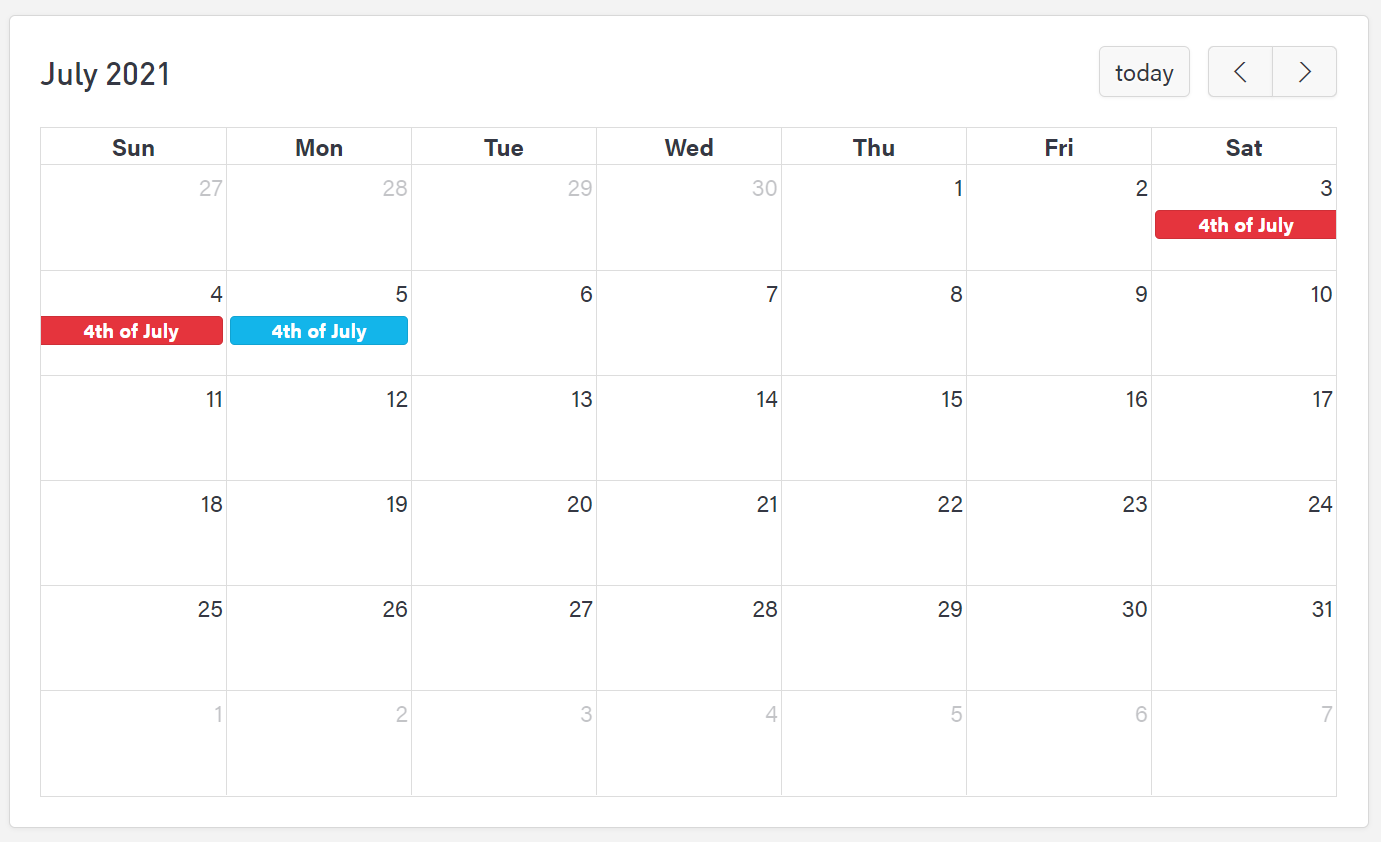The image size is (1381, 842).
Task: Go to the next month
Action: point(1304,72)
